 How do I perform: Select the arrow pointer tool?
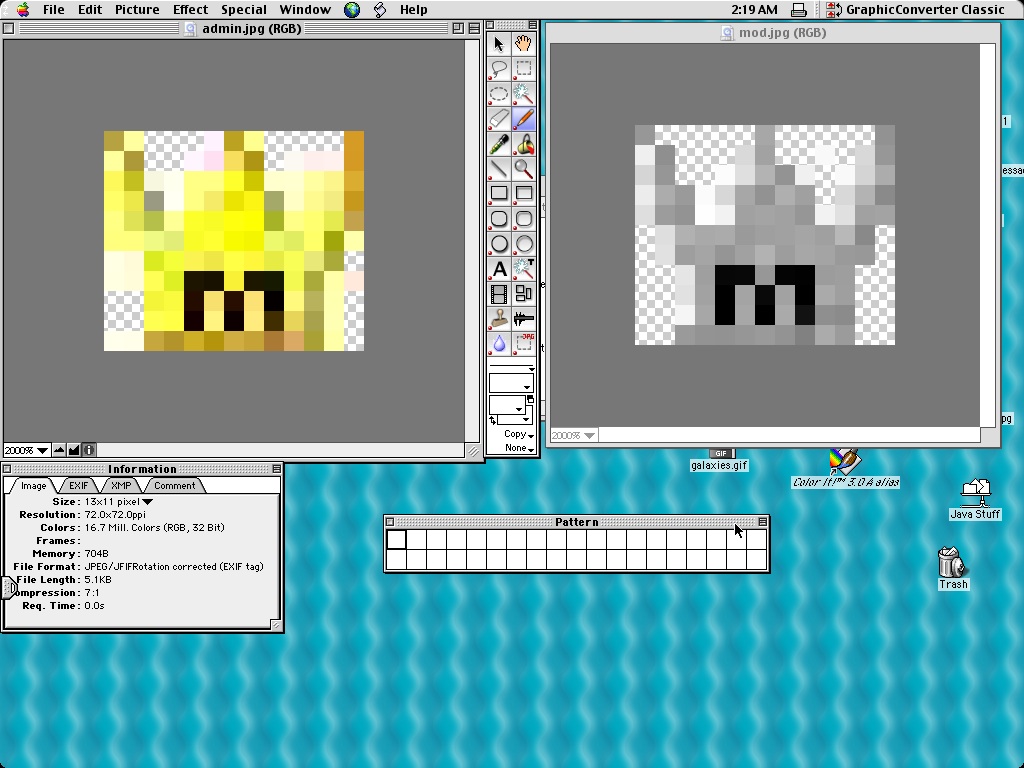coord(499,44)
